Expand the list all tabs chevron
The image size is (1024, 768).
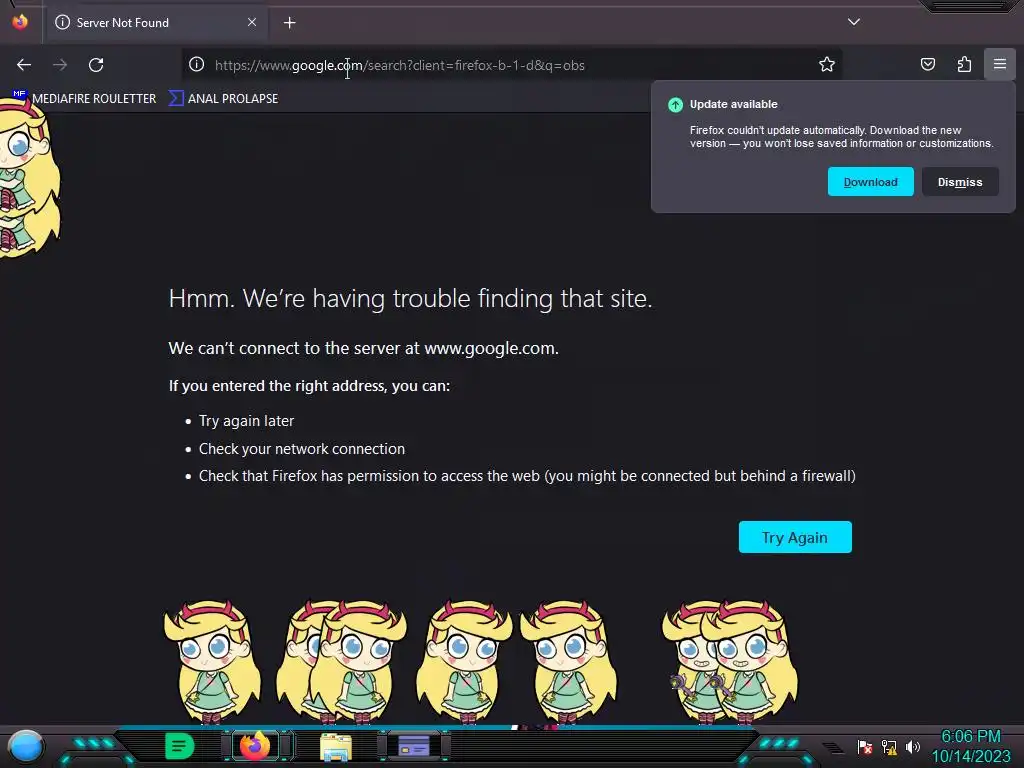tap(854, 22)
